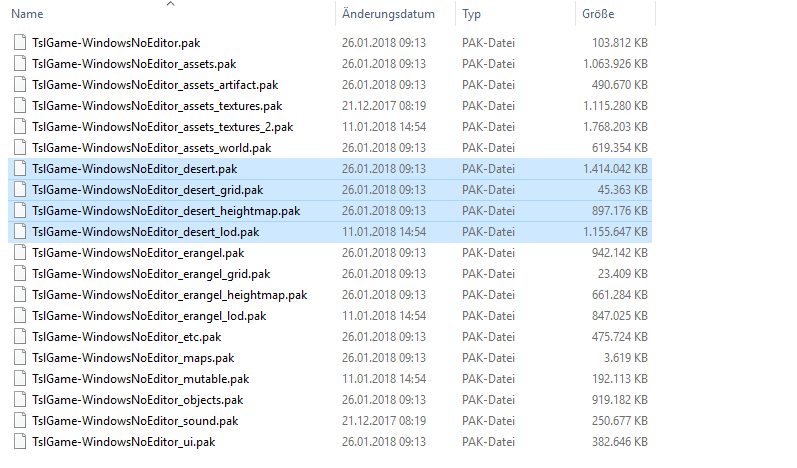Screen dimensions: 797x468
Task: Select file name TslGame-WindowsNoEditor_assets_artifact.pak
Action: (x=155, y=85)
